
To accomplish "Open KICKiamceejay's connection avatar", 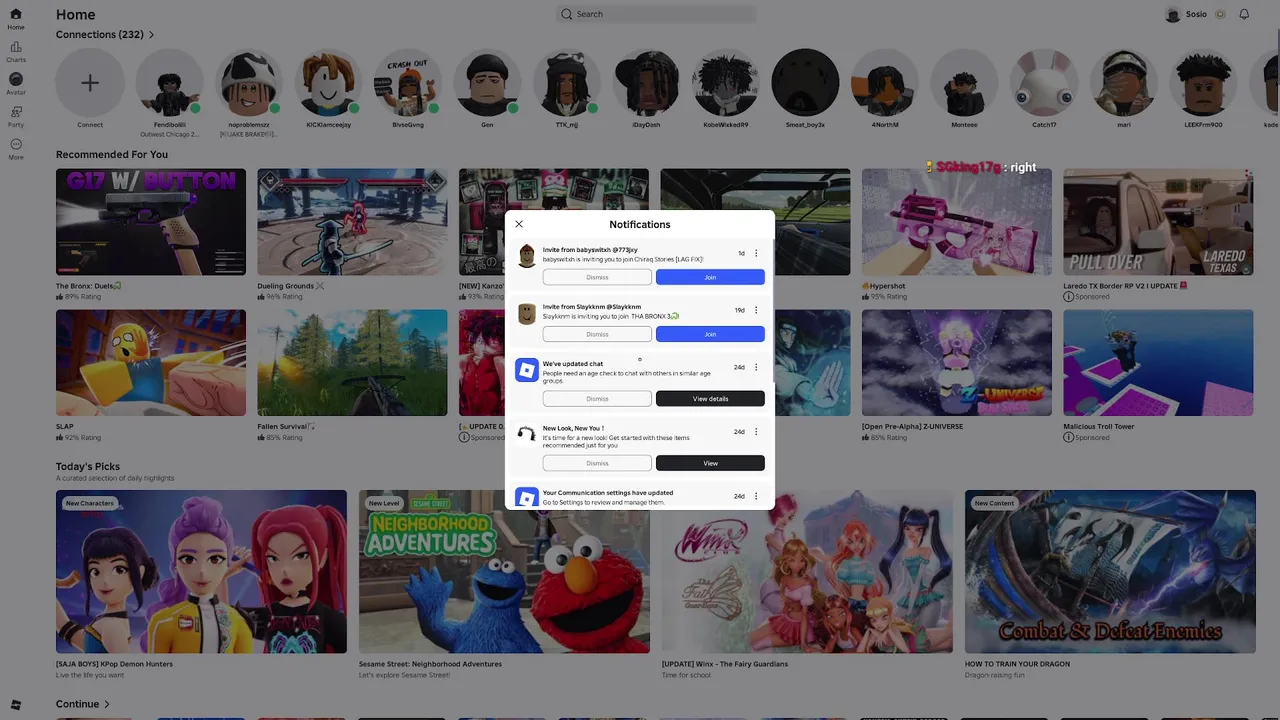I will [x=328, y=83].
